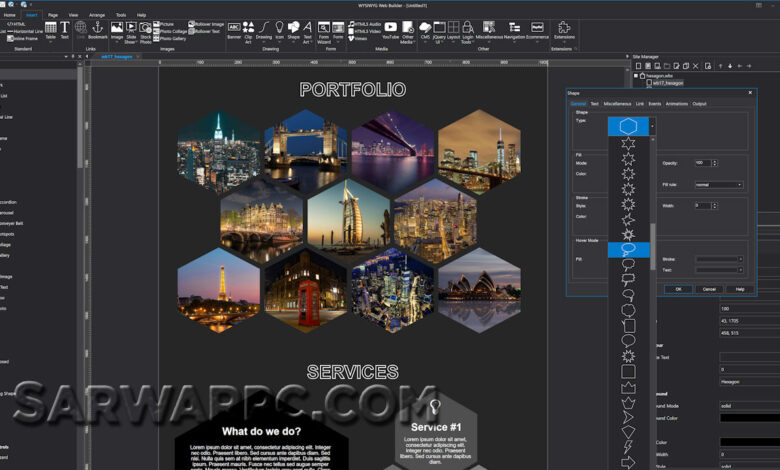780x470 pixels.
Task: Insert a Rollover Image
Action: 206,24
